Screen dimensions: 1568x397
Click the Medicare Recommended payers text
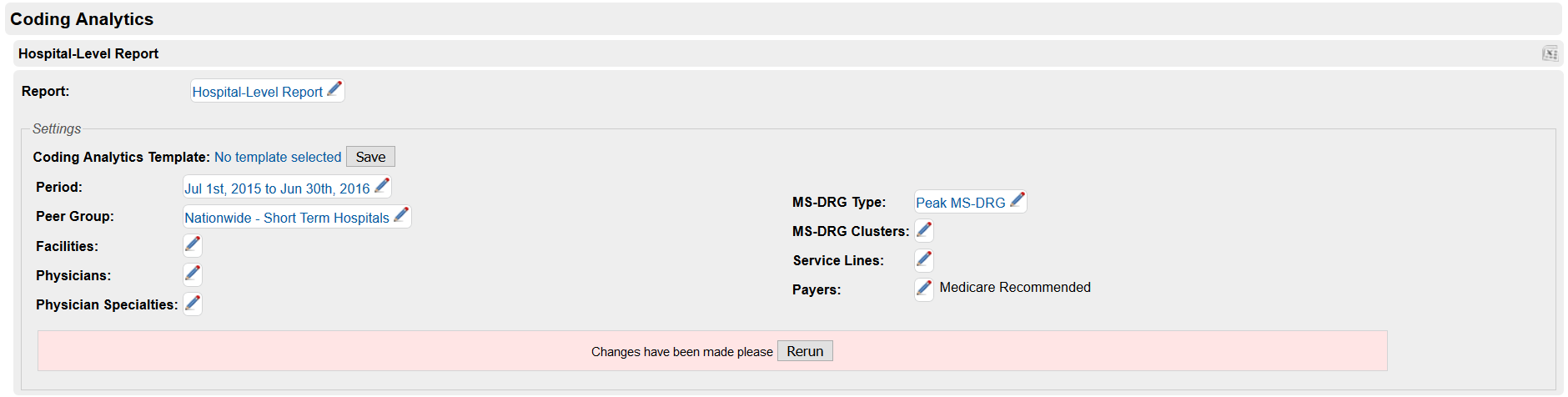(x=1015, y=287)
